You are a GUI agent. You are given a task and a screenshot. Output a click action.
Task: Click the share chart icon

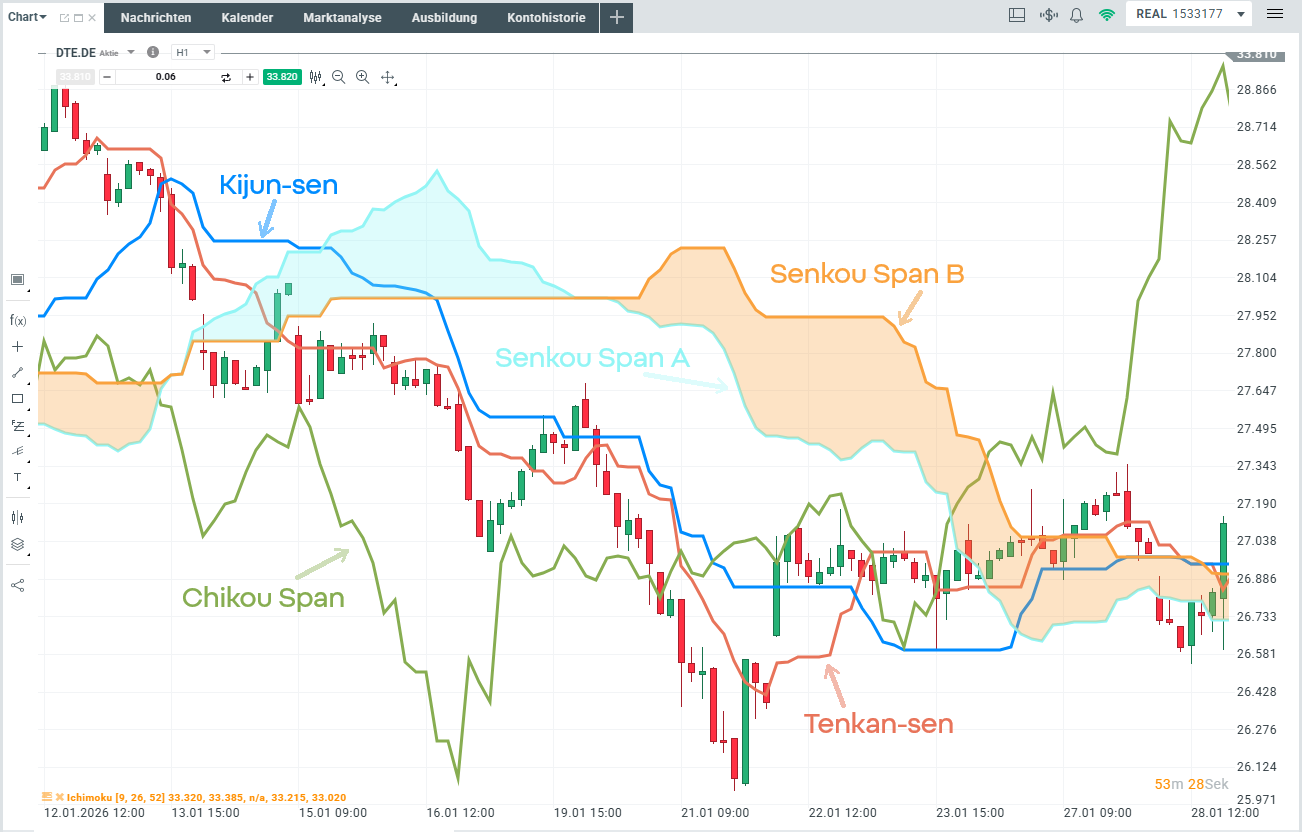coord(16,584)
